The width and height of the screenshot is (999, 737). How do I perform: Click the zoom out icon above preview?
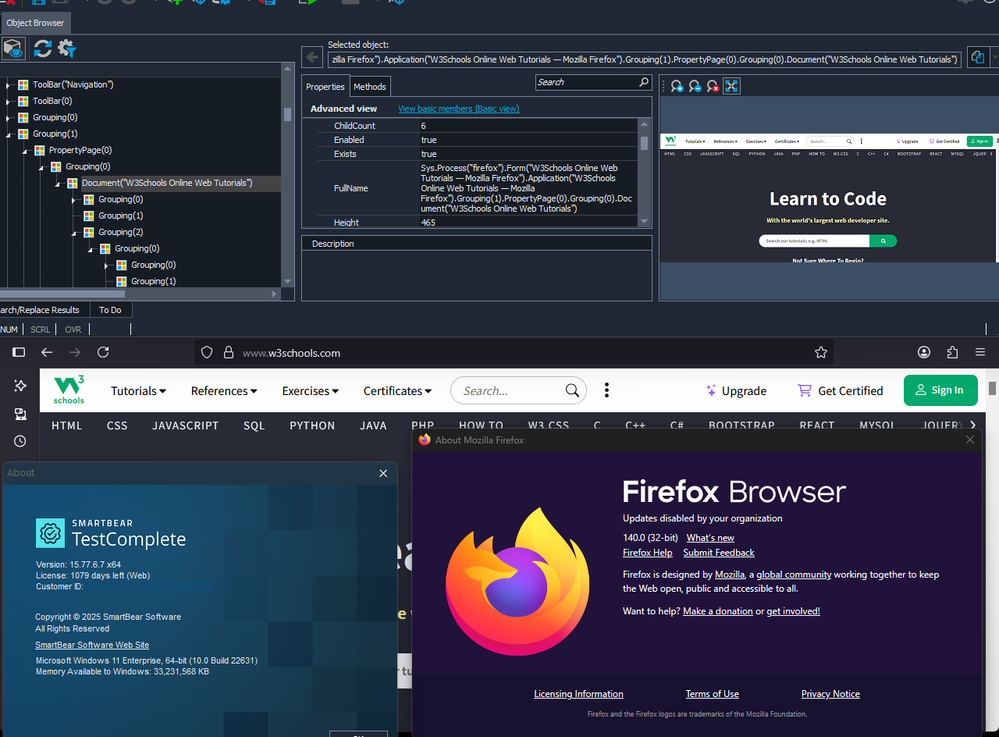coord(695,87)
